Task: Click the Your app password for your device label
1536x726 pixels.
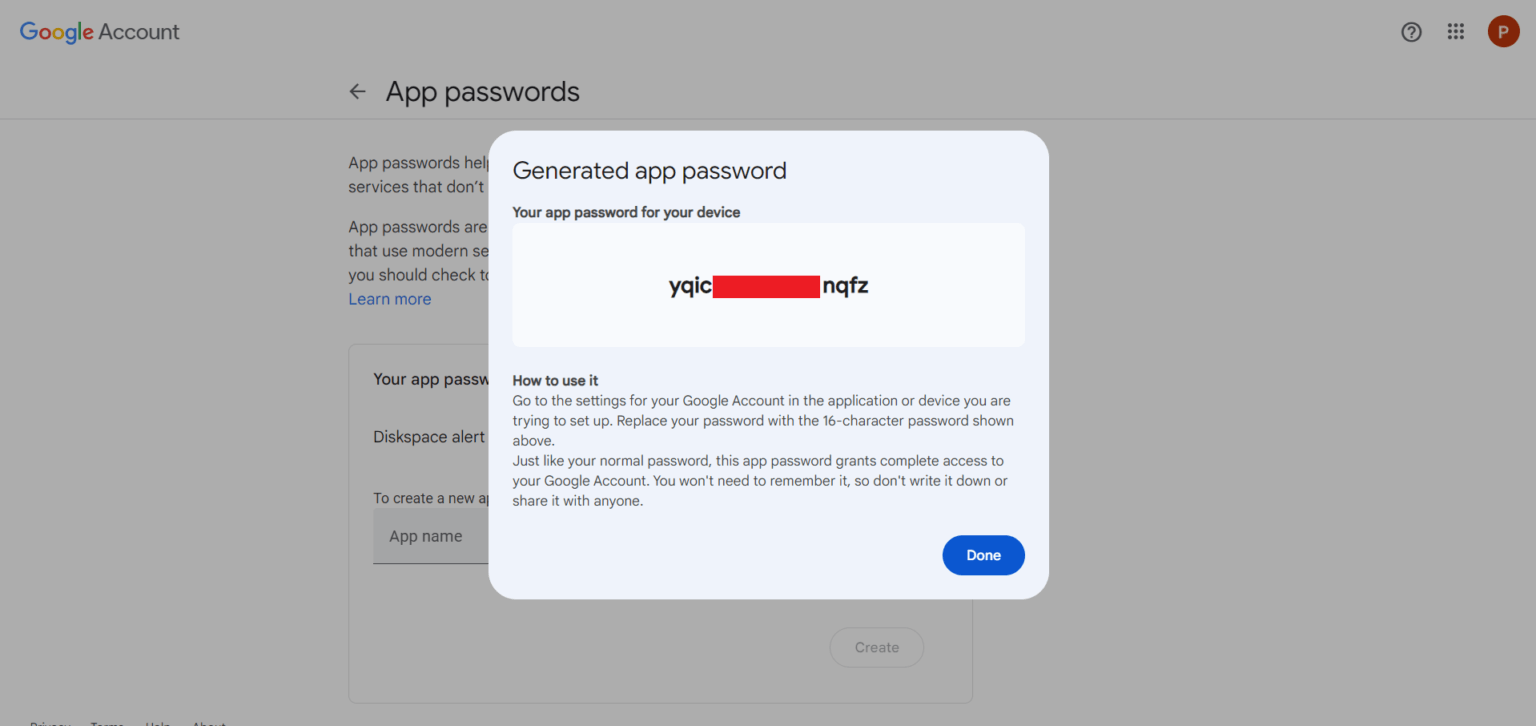Action: coord(626,212)
